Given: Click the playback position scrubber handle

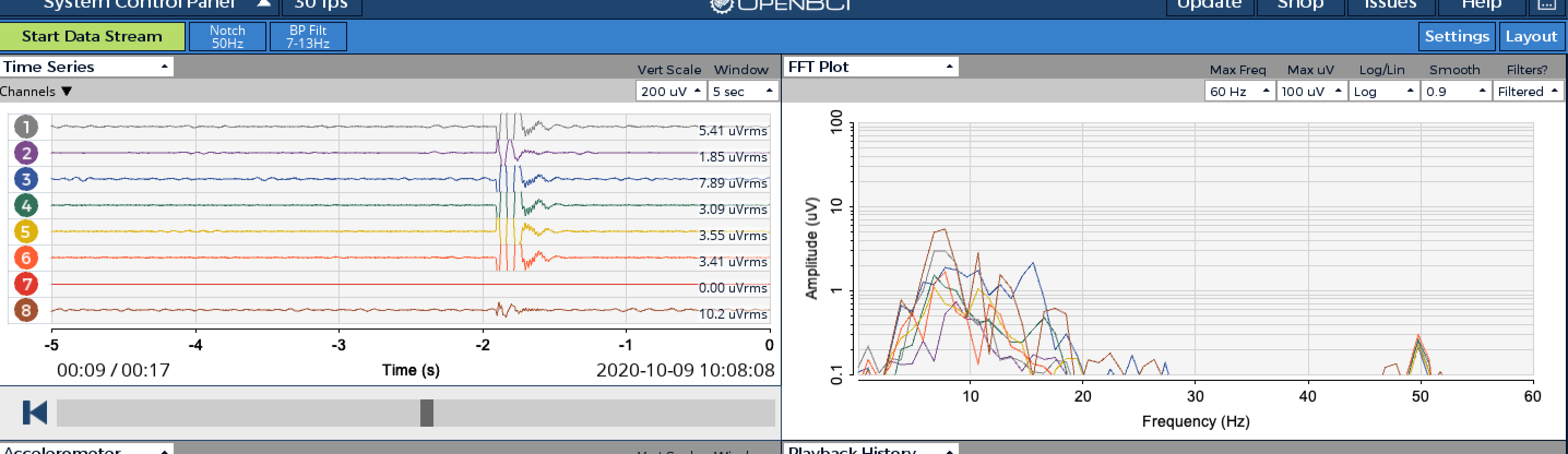Looking at the screenshot, I should click(427, 413).
